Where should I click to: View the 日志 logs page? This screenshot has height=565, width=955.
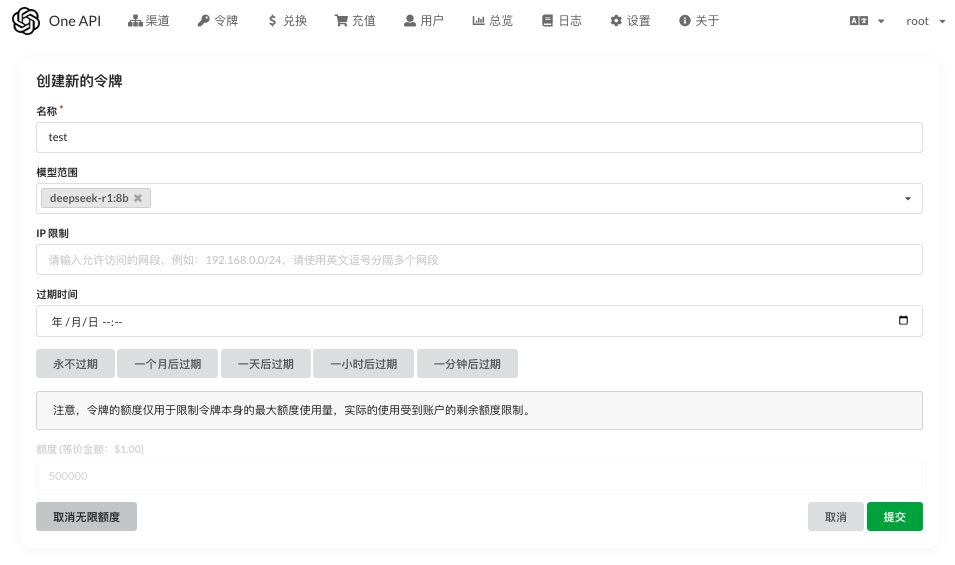coord(562,21)
